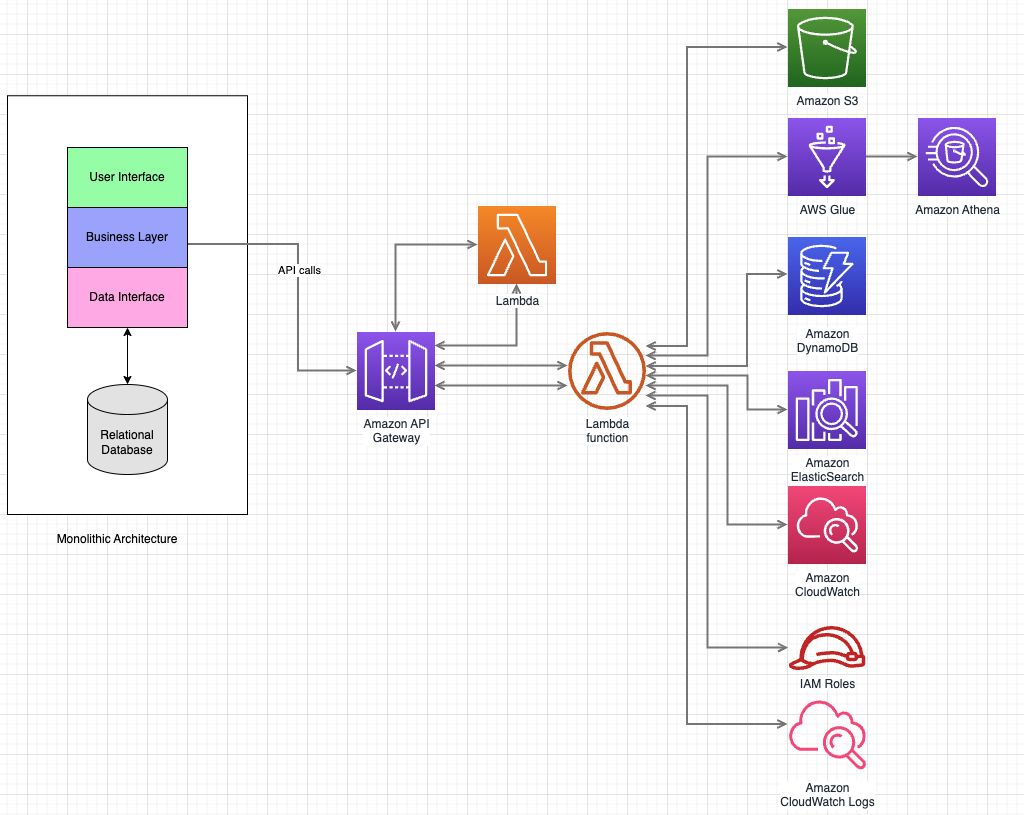Select the pink Data Interface box
This screenshot has width=1024, height=815.
[x=127, y=297]
